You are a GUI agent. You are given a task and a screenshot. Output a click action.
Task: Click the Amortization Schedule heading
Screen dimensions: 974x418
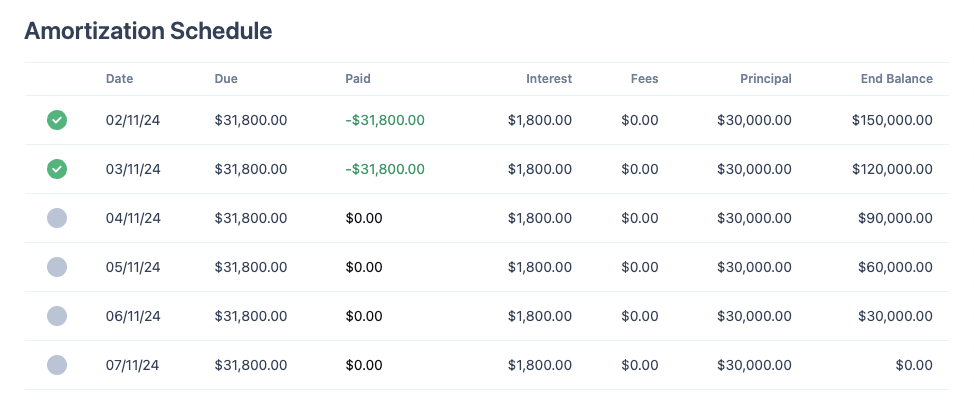pos(148,30)
